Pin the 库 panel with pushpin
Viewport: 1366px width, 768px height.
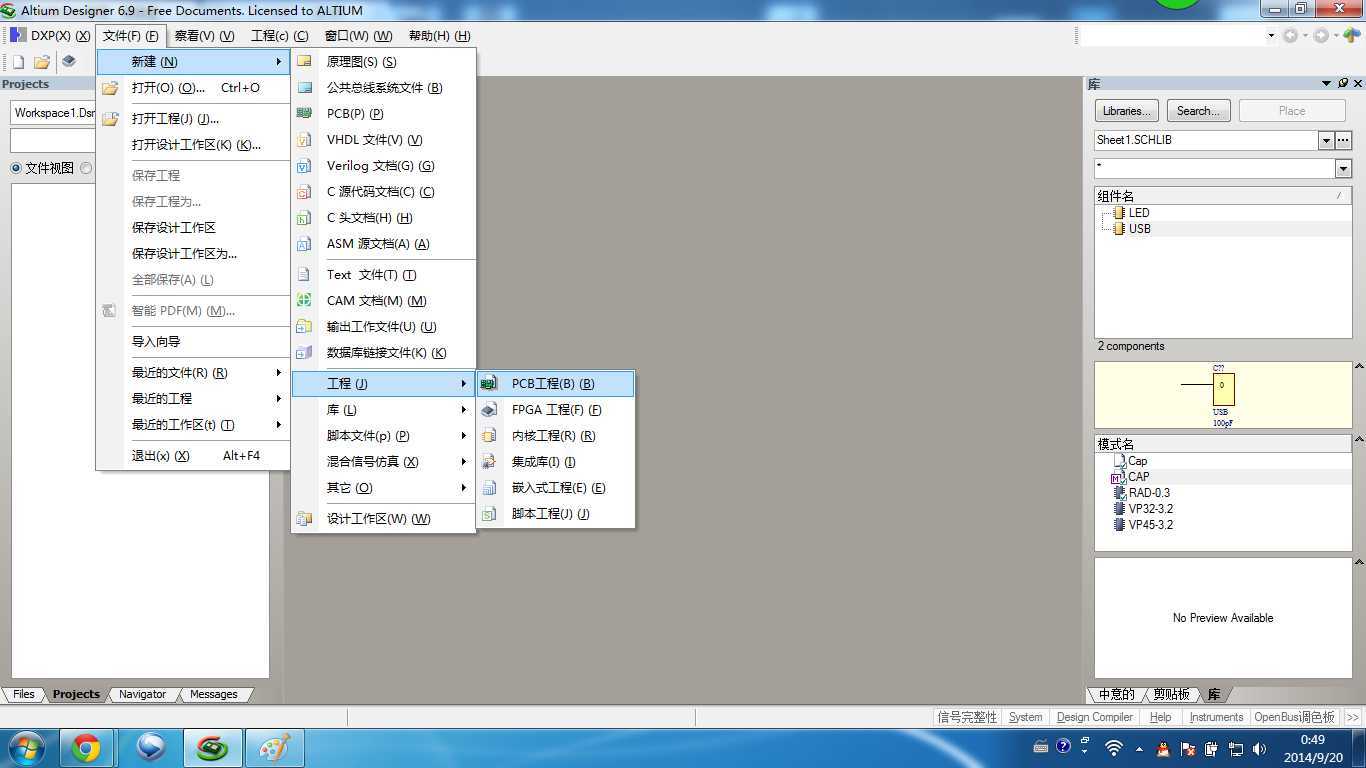[x=1343, y=84]
